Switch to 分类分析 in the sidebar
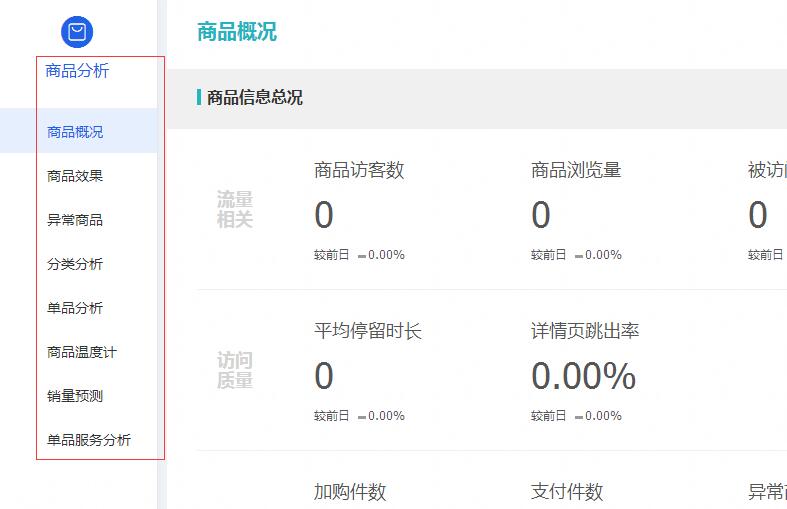The width and height of the screenshot is (787, 509). [x=75, y=264]
